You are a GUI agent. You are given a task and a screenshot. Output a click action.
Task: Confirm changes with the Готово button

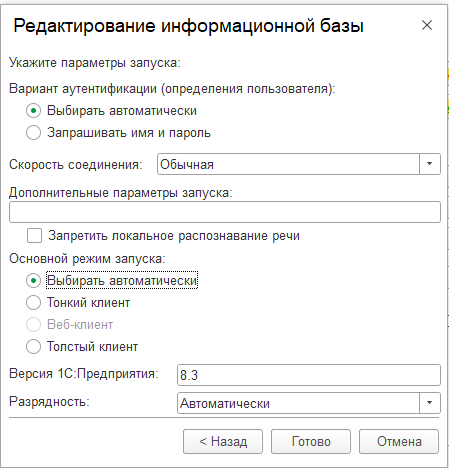[311, 441]
